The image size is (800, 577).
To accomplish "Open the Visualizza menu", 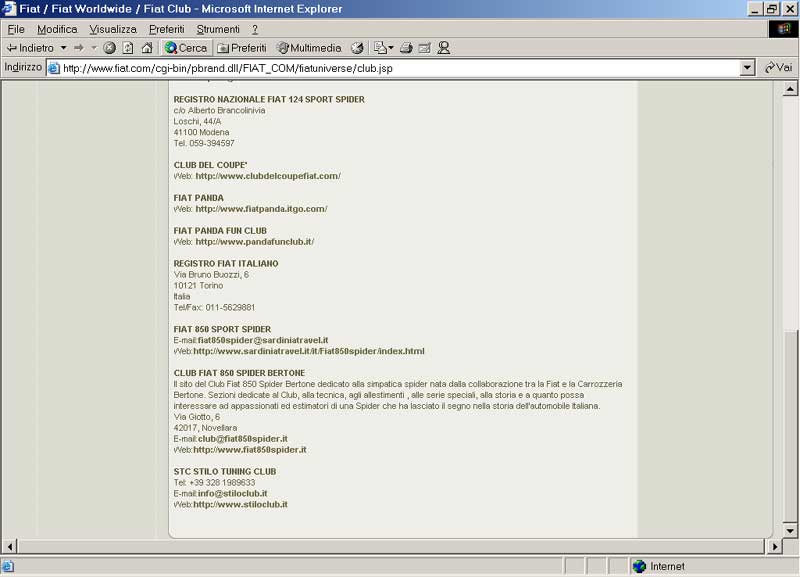I will (x=113, y=29).
